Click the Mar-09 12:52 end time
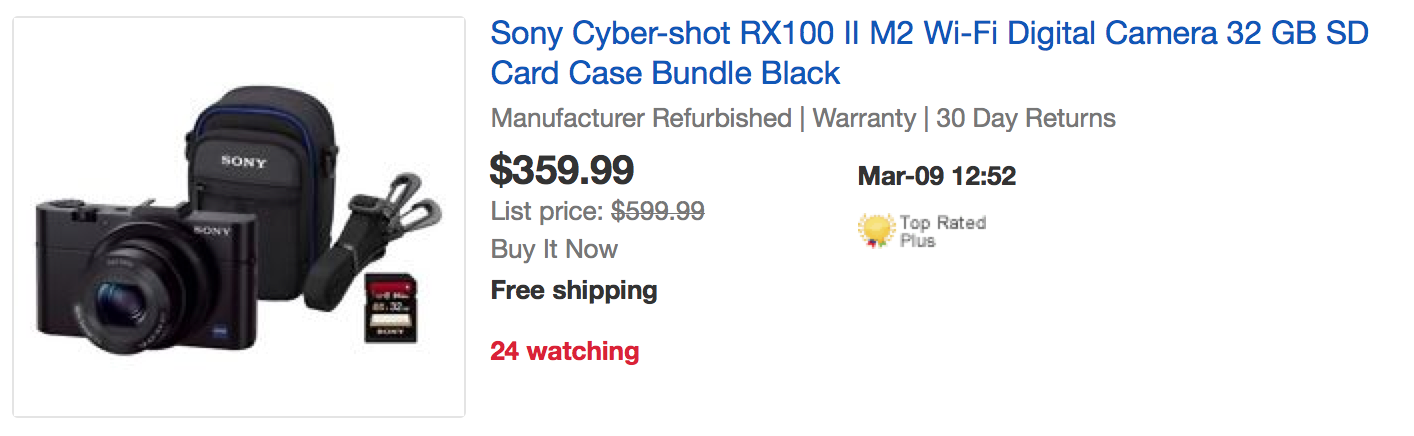 (x=936, y=177)
